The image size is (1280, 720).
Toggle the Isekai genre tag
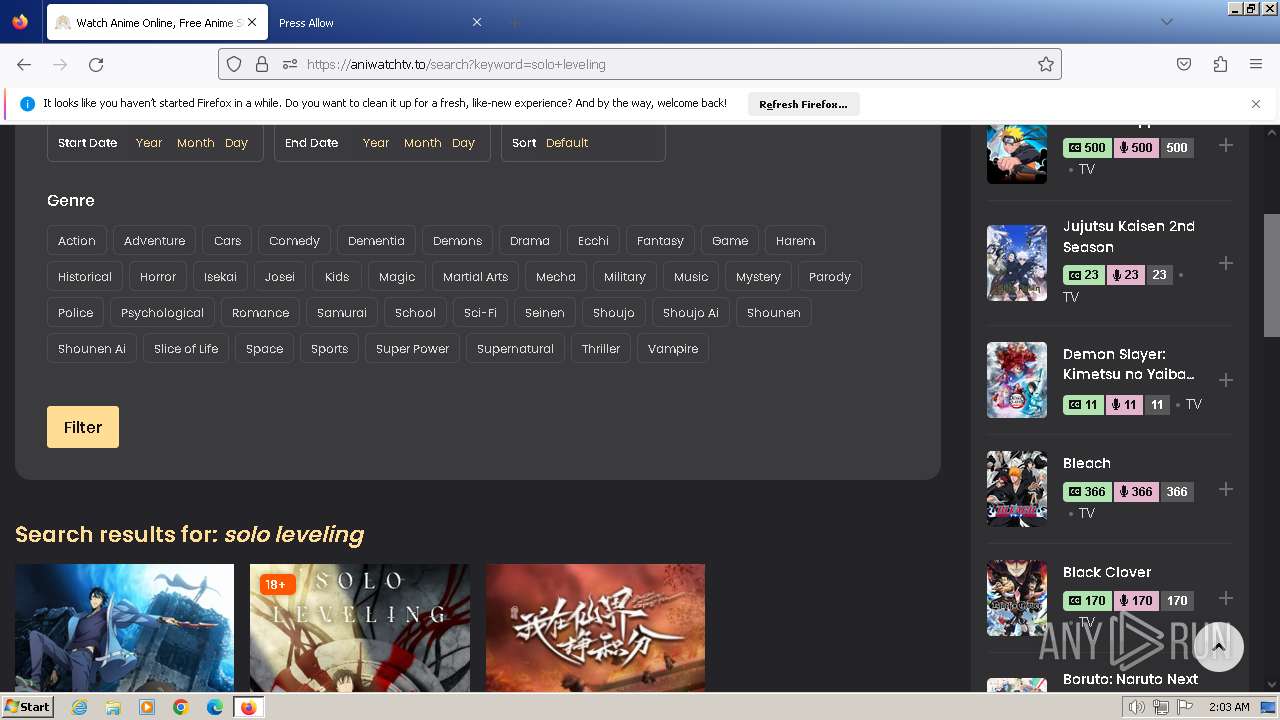pyautogui.click(x=221, y=277)
